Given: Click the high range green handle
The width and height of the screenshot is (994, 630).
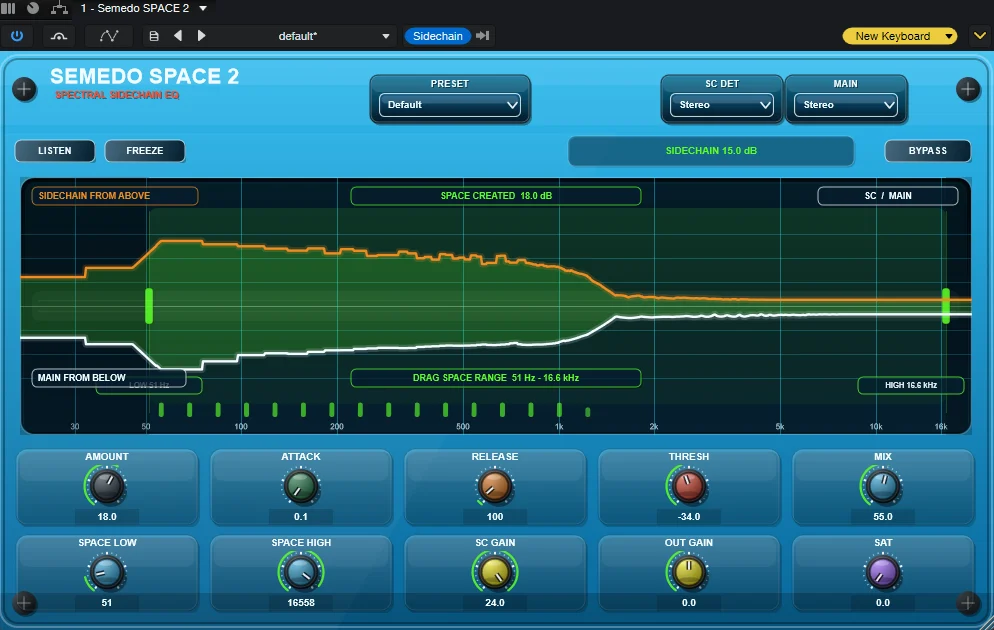Looking at the screenshot, I should [x=946, y=306].
